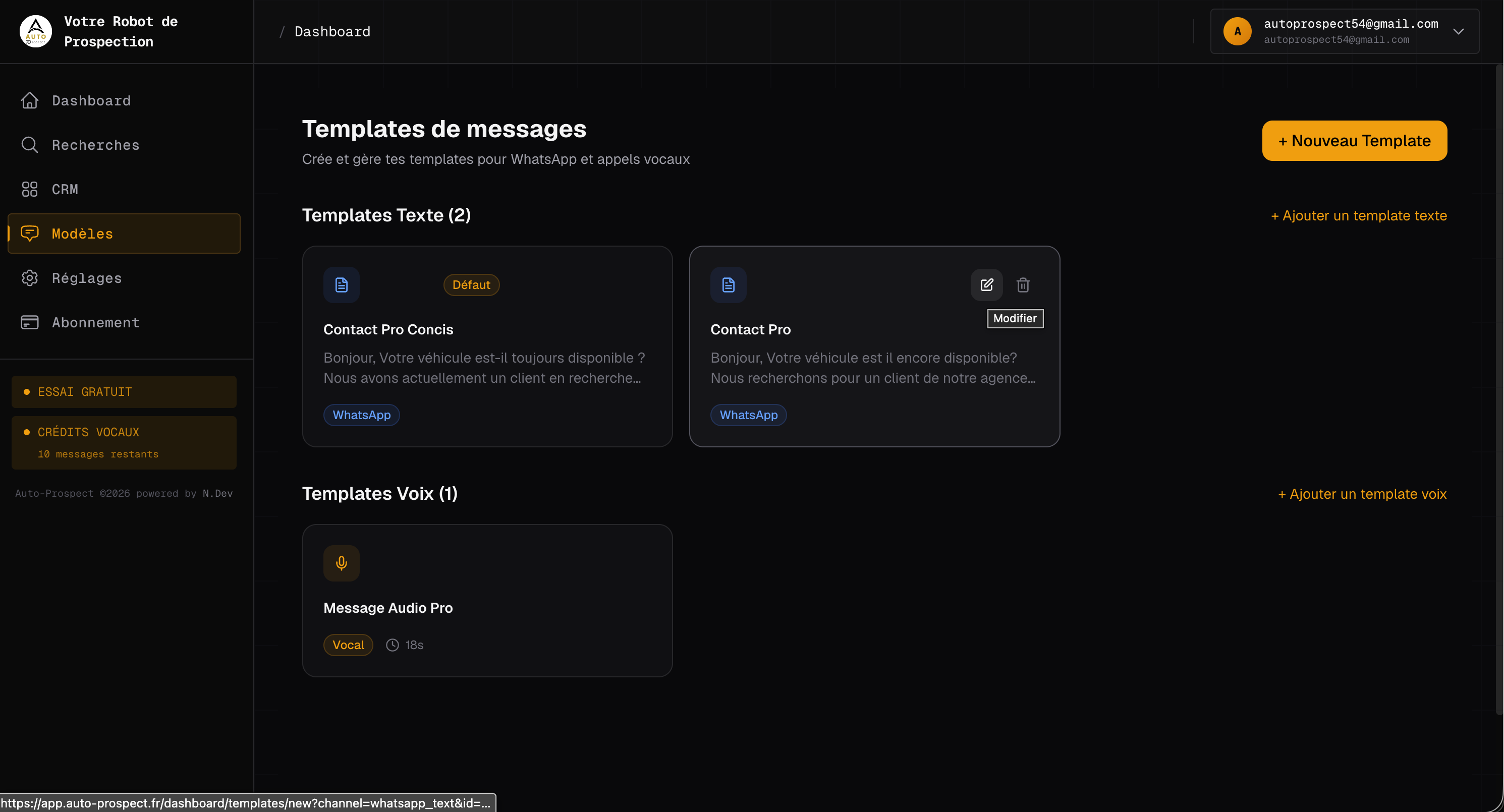Click the Abonnement card icon

point(30,322)
